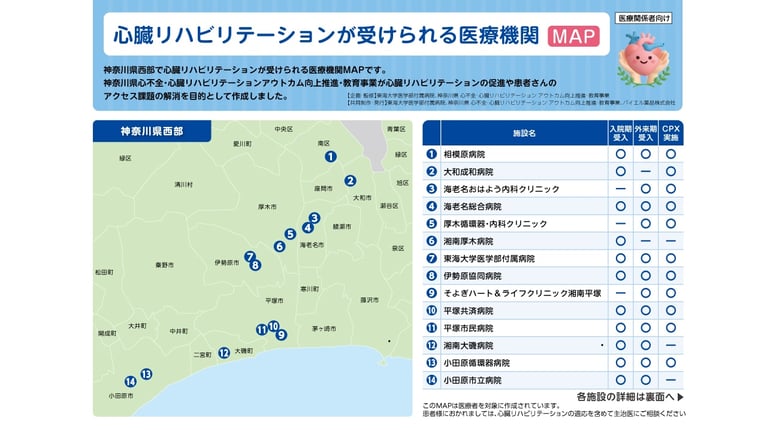The width and height of the screenshot is (767, 431).
Task: Click 外来期受入 circle for 平塚市民病院
Action: [646, 328]
